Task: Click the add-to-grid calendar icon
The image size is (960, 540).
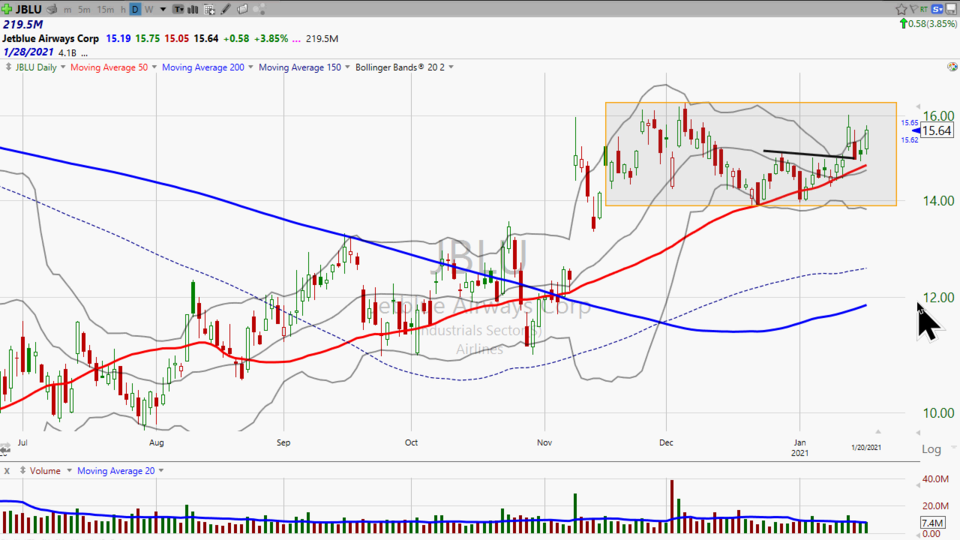Action: (209, 10)
